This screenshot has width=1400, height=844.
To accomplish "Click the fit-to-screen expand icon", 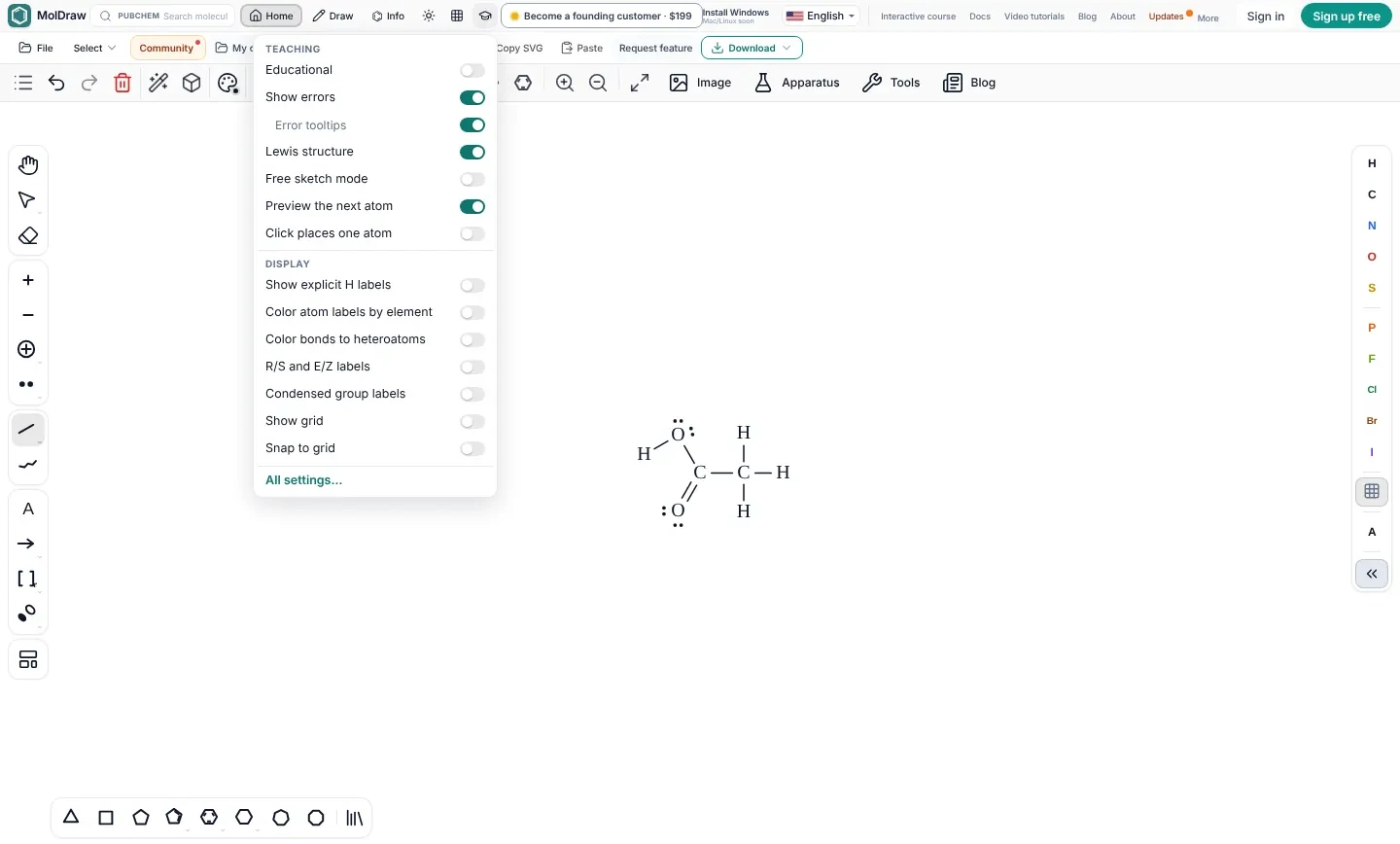I will 640,83.
